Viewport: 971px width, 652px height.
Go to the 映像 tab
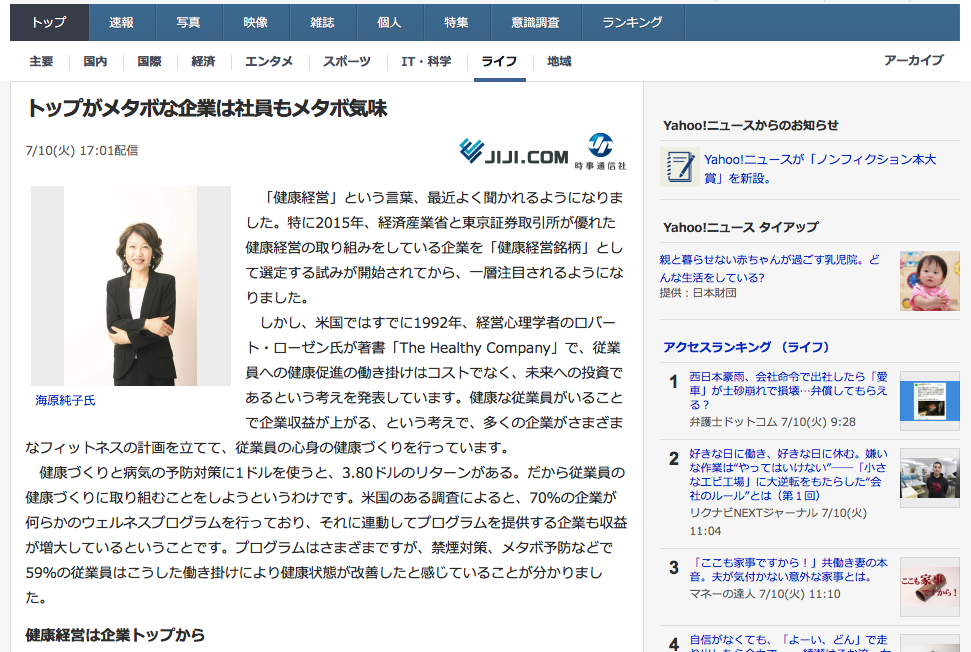[x=256, y=22]
